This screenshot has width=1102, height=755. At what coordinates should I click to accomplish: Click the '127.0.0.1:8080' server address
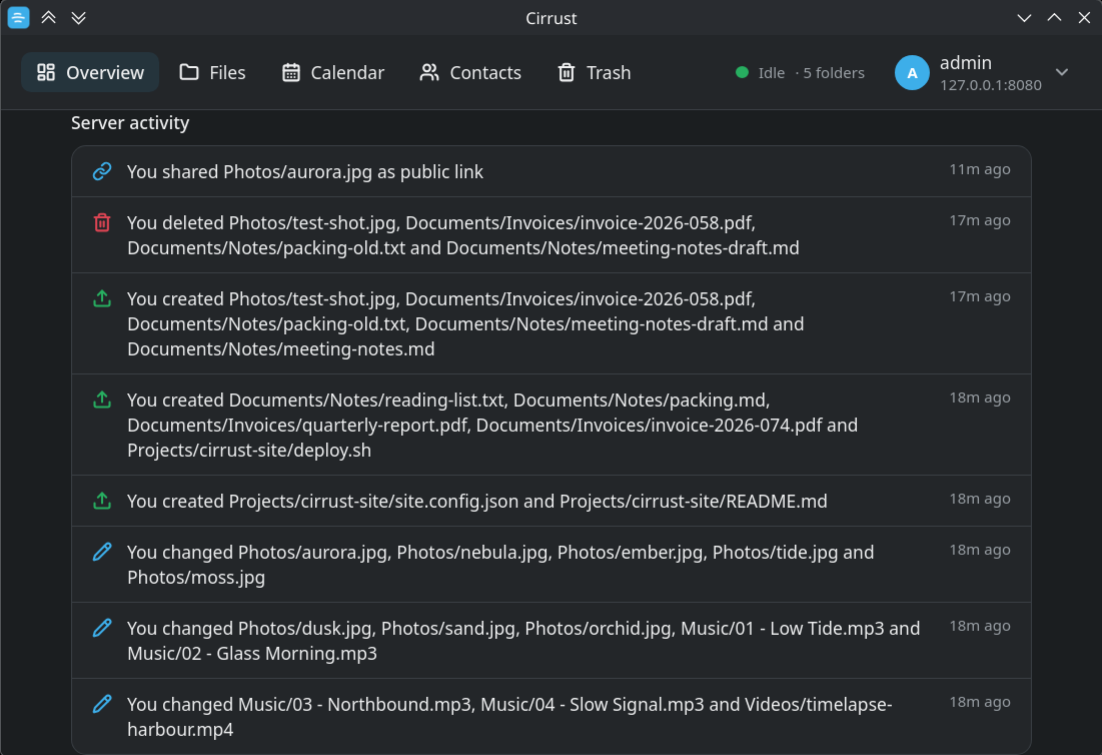991,85
